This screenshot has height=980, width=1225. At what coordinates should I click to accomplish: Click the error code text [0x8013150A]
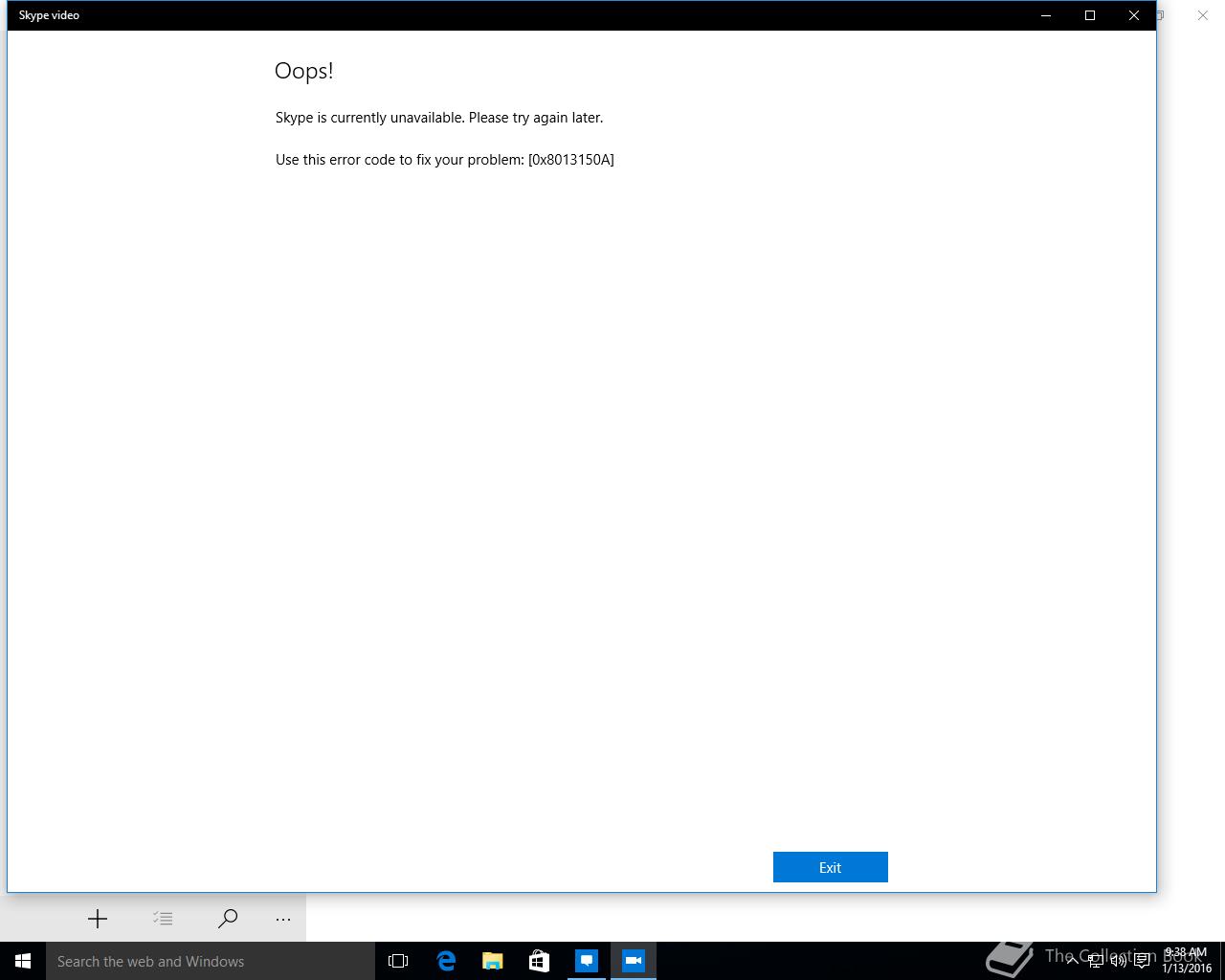570,160
